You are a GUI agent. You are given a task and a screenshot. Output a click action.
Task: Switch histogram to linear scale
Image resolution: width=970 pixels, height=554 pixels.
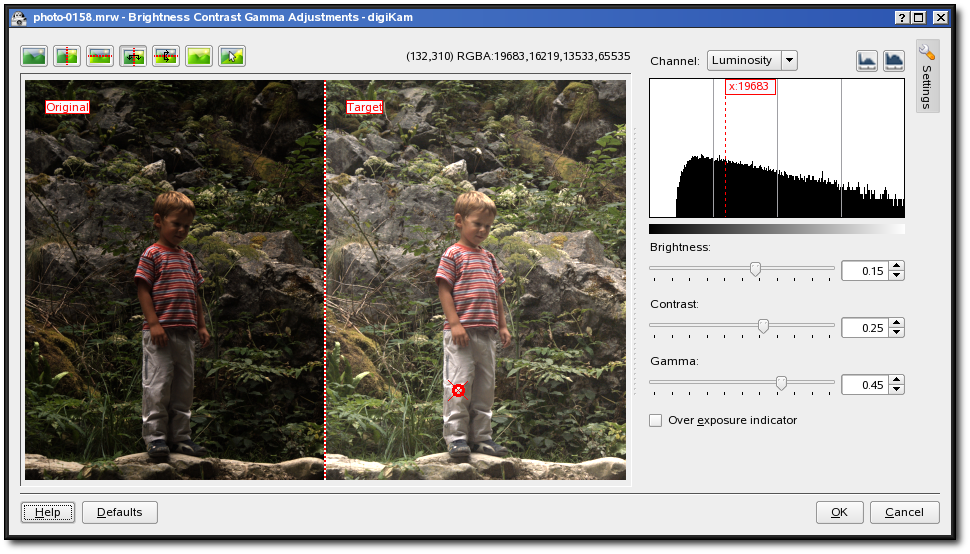867,61
